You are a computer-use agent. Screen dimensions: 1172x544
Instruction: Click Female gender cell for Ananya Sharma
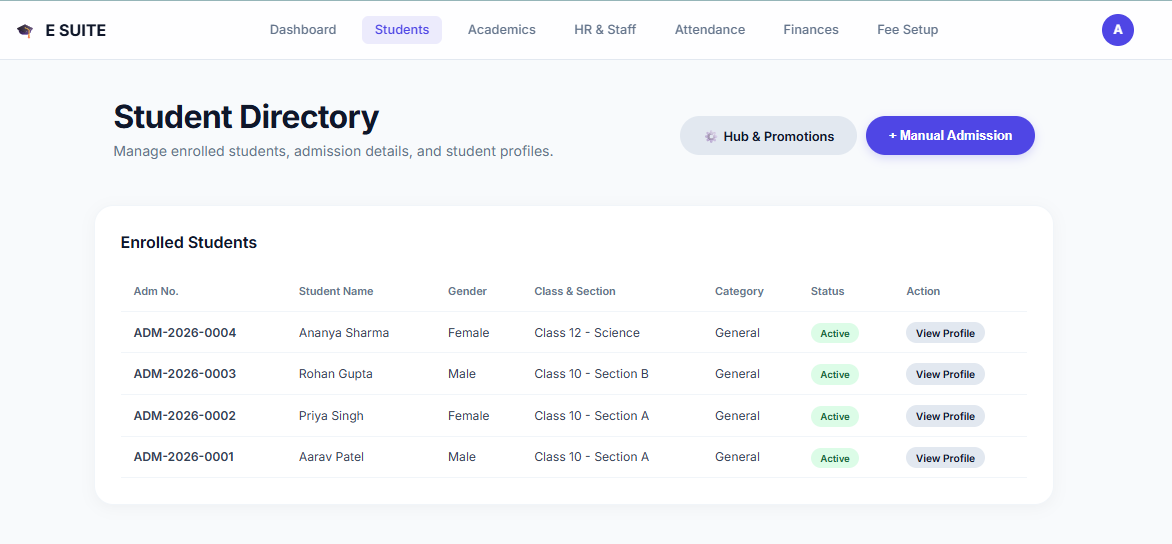click(x=469, y=333)
